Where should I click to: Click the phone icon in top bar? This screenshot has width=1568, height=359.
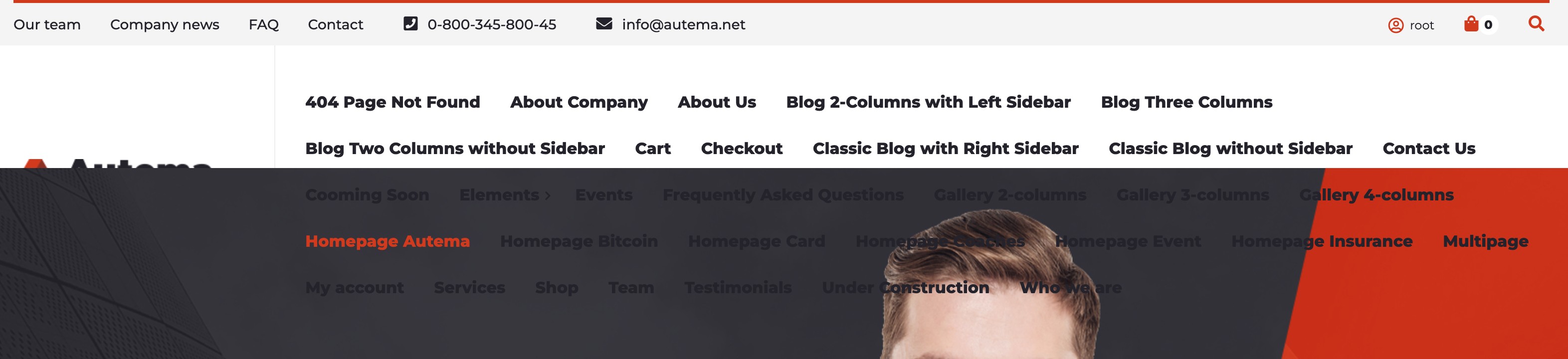pyautogui.click(x=411, y=24)
